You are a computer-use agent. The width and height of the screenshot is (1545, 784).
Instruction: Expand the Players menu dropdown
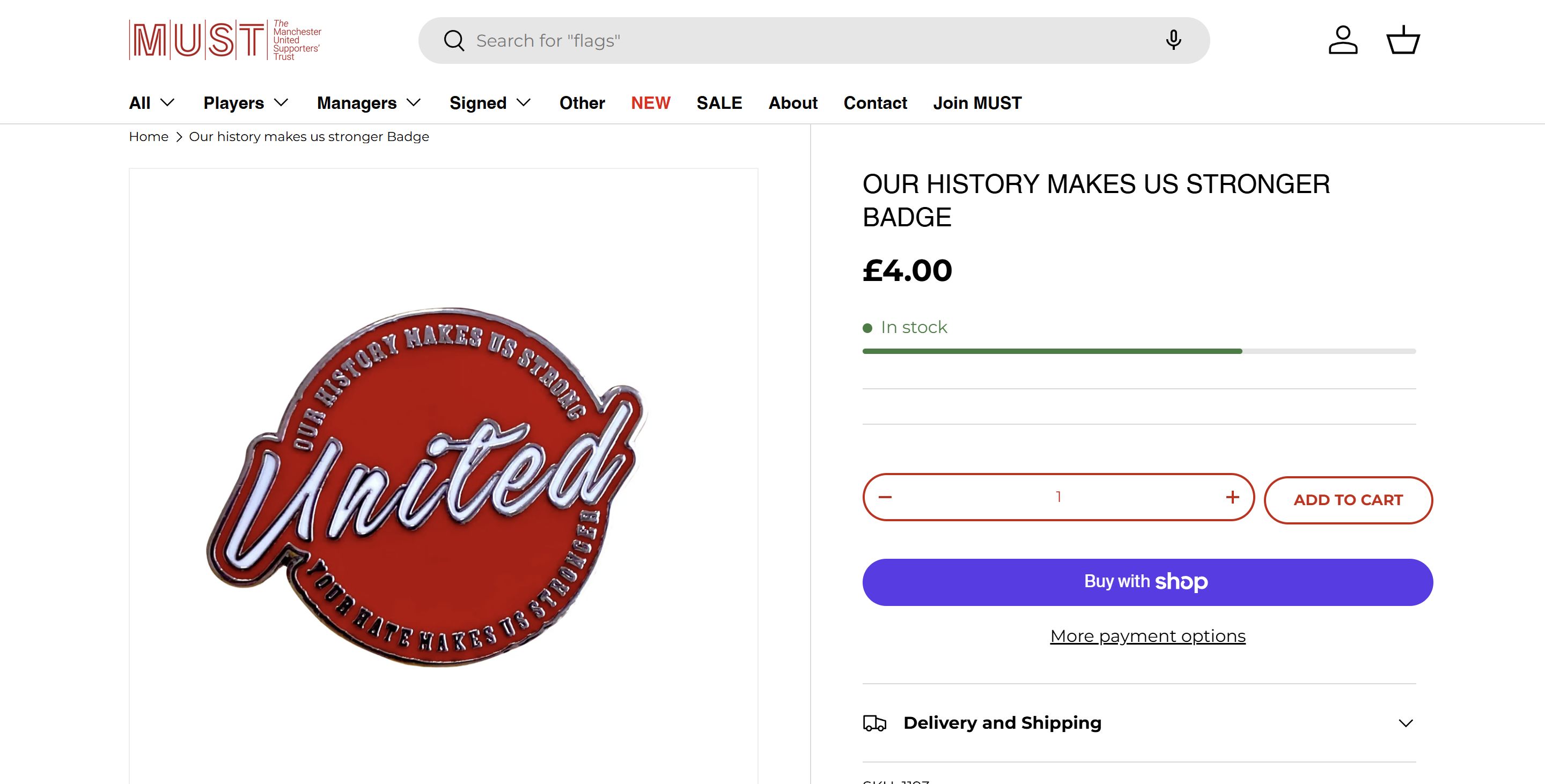246,103
